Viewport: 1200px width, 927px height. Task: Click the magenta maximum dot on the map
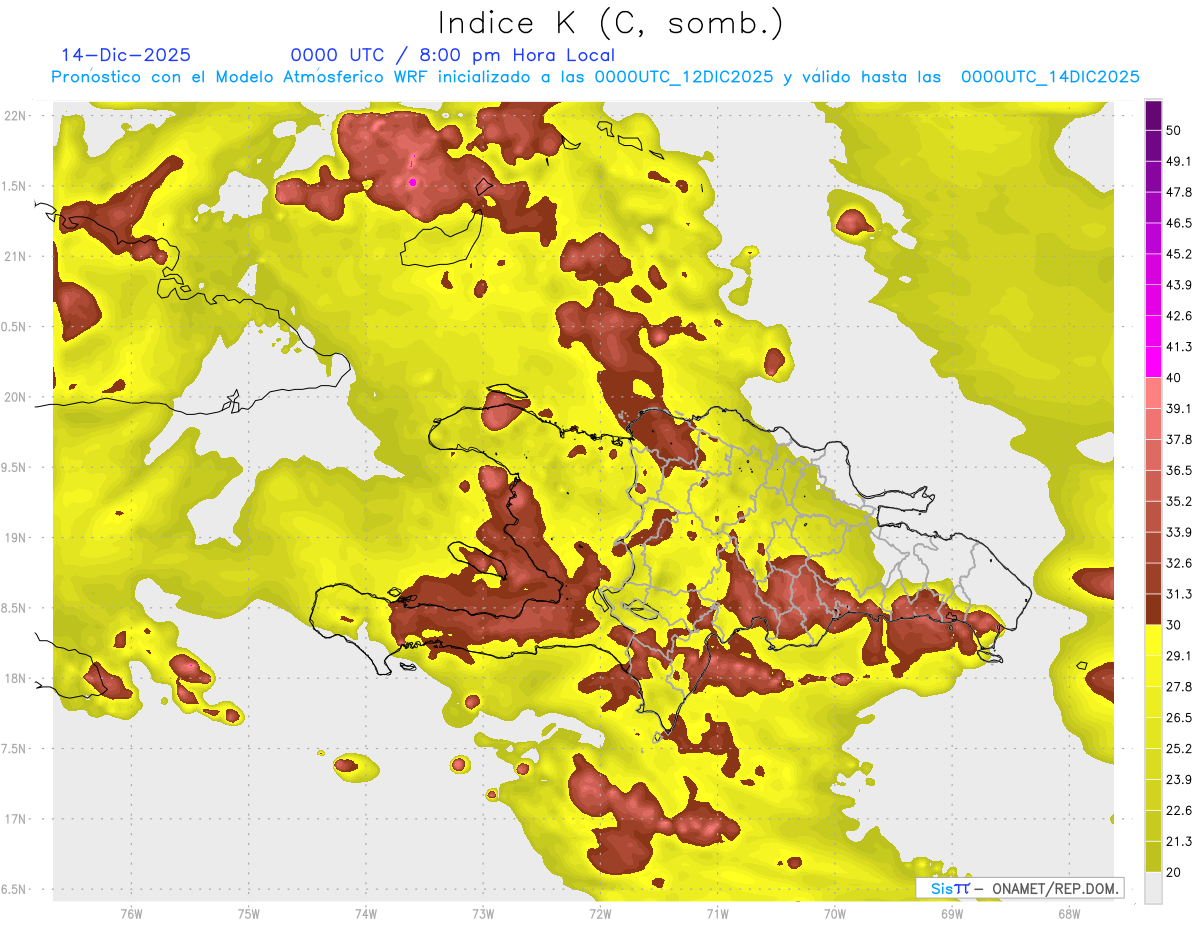413,182
